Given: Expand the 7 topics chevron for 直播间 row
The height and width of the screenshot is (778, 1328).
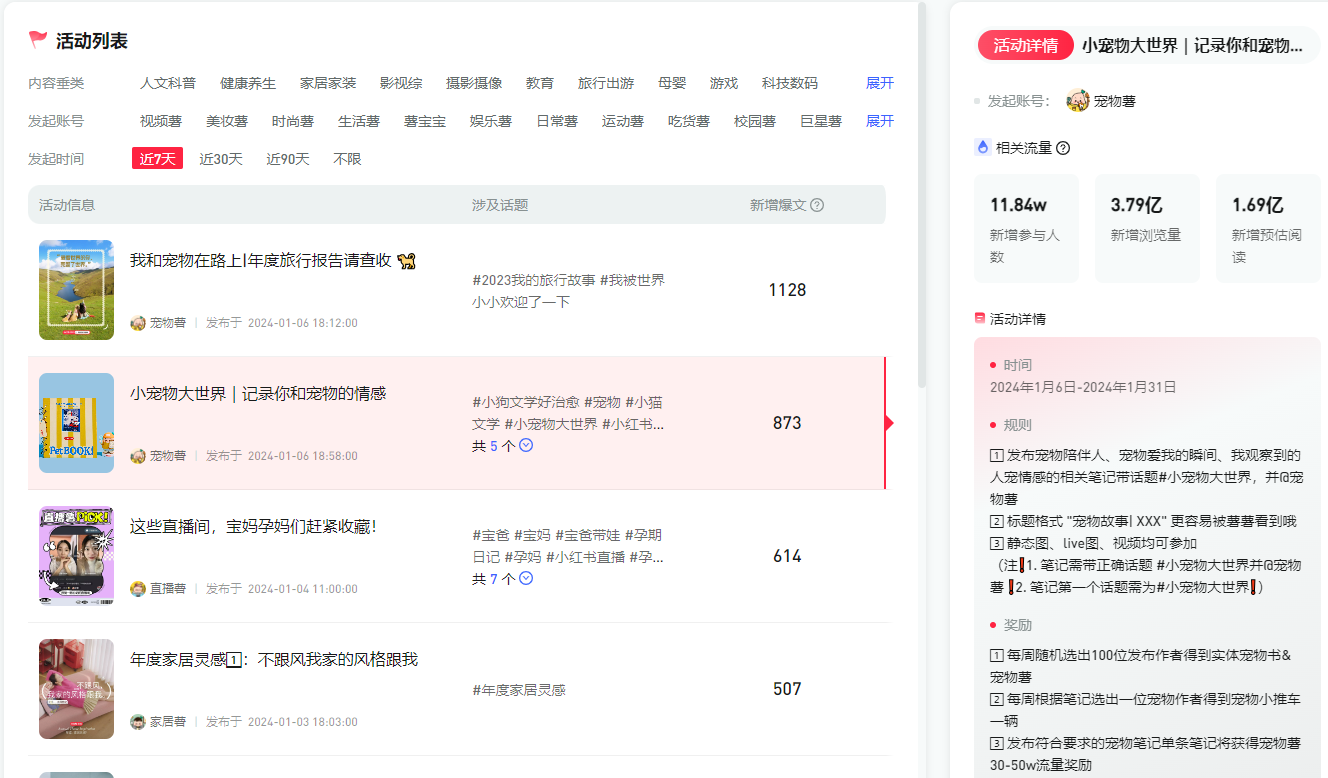Looking at the screenshot, I should [x=526, y=578].
